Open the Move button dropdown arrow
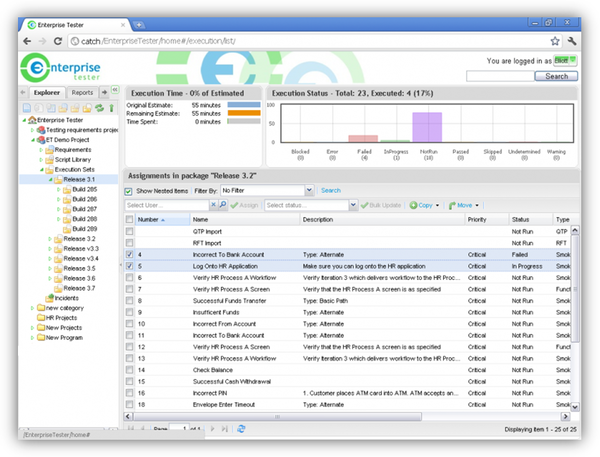600x457 pixels. 477,206
